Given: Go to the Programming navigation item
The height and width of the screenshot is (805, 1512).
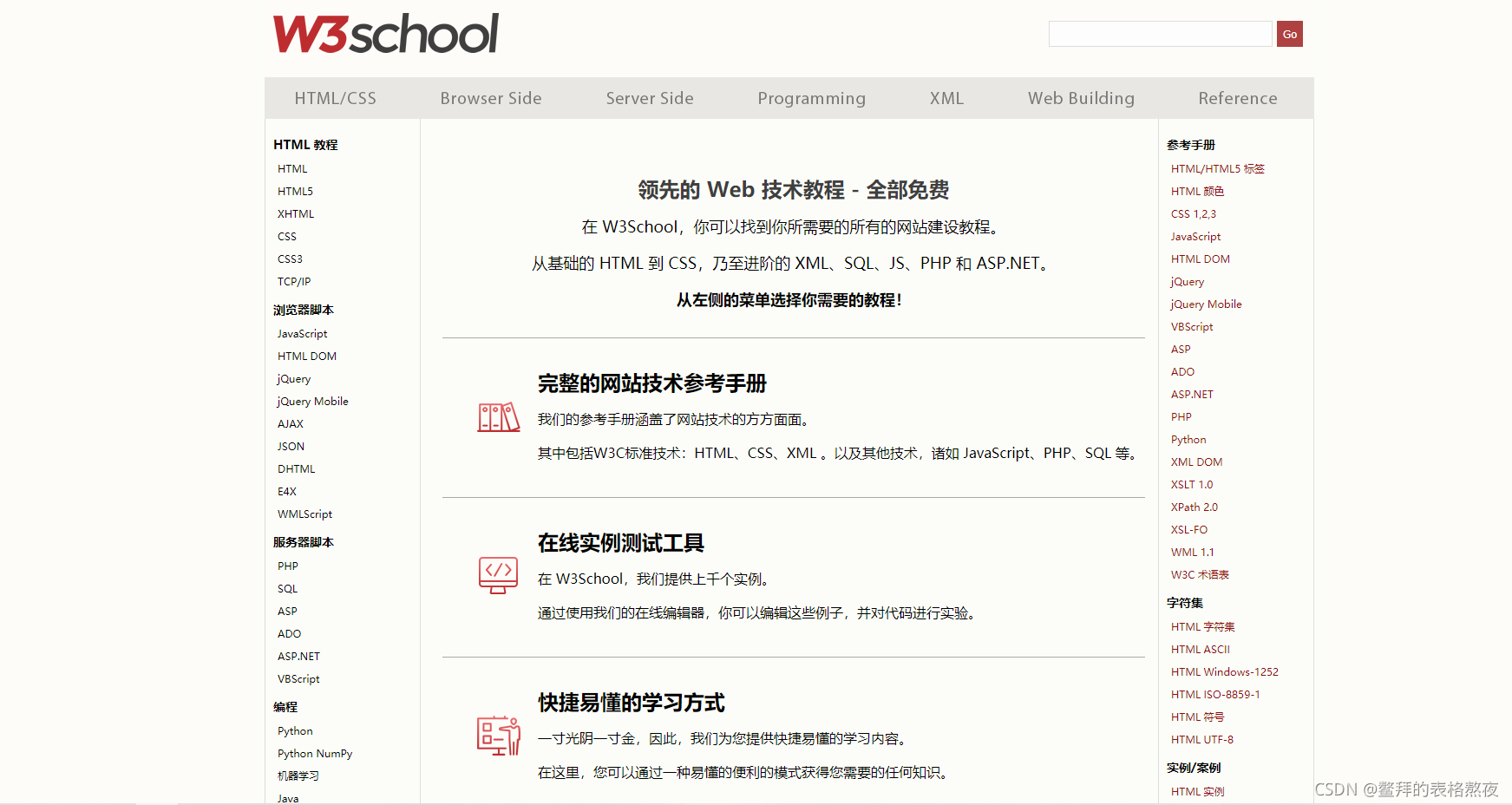Looking at the screenshot, I should tap(812, 98).
